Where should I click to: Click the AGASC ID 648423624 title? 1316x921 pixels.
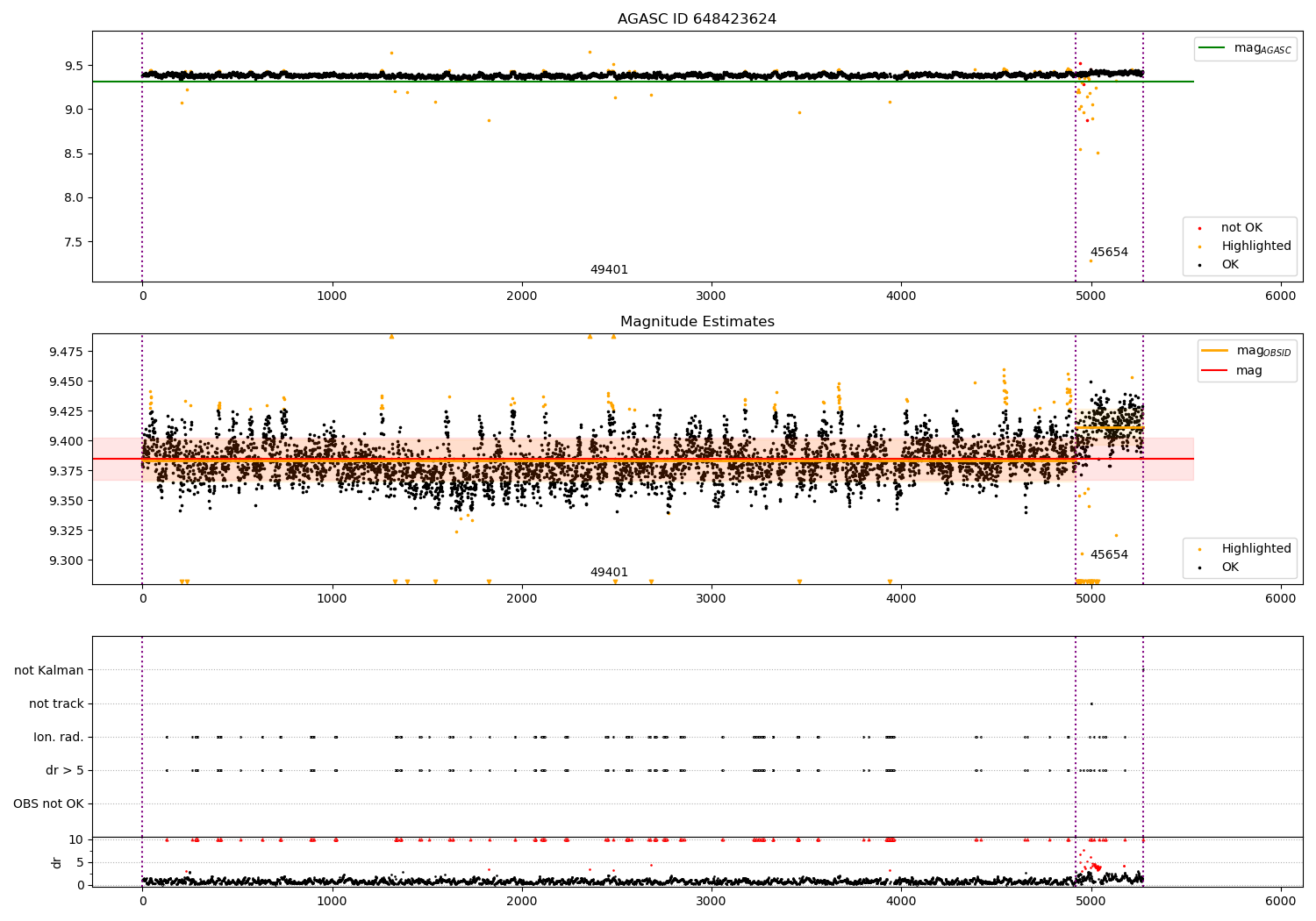(x=697, y=19)
